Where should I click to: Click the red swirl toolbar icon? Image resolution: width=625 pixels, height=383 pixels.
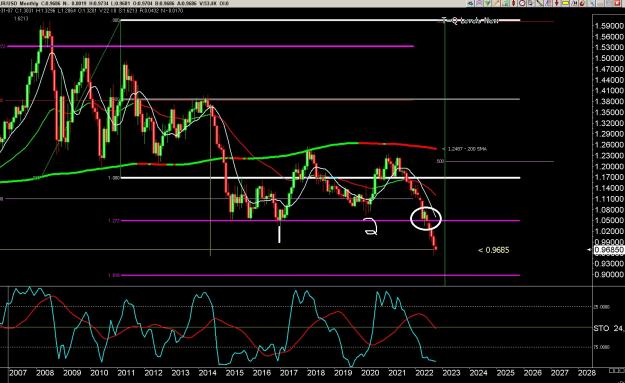(x=582, y=3)
